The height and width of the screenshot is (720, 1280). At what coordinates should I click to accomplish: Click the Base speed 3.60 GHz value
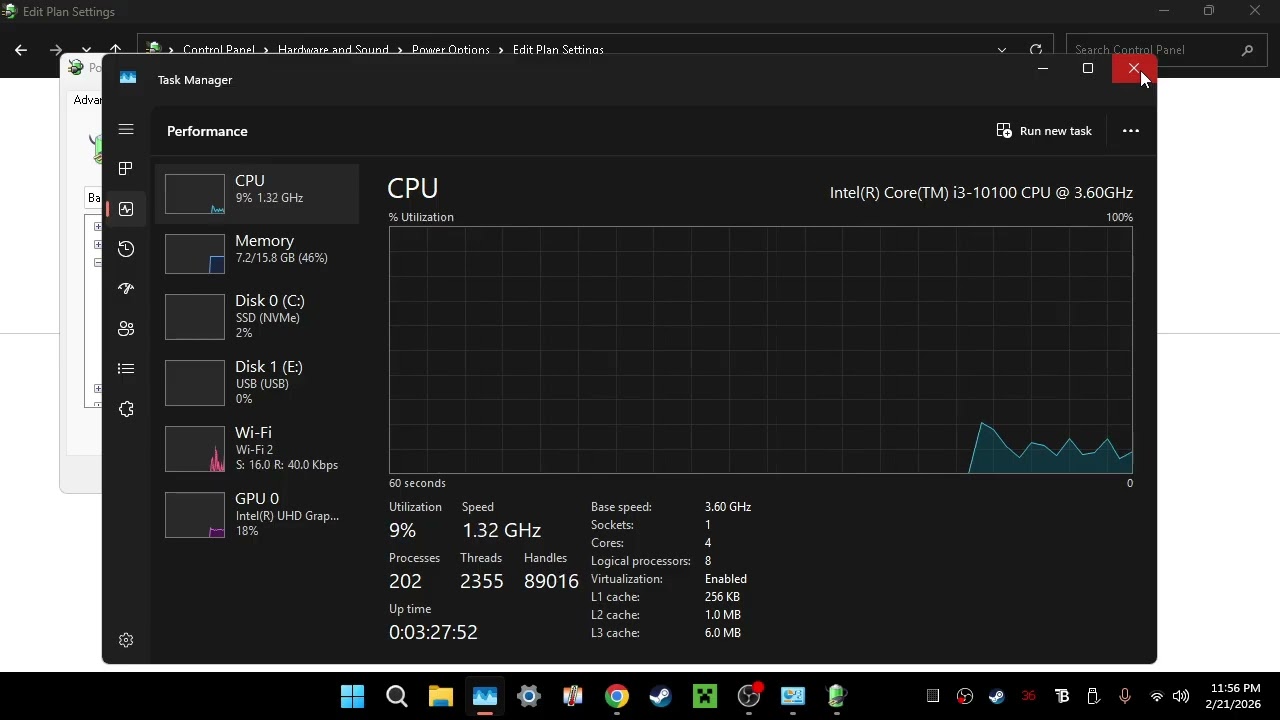(728, 507)
